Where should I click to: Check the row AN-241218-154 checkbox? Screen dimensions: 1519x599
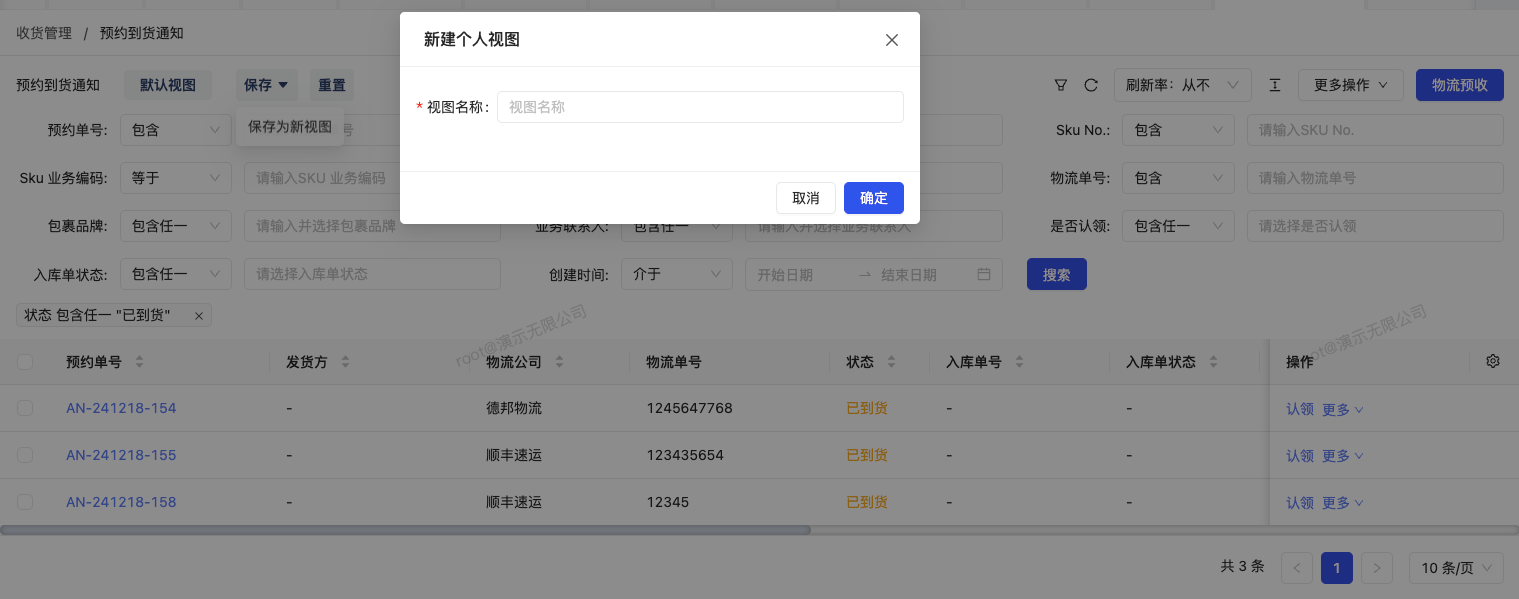click(x=25, y=408)
